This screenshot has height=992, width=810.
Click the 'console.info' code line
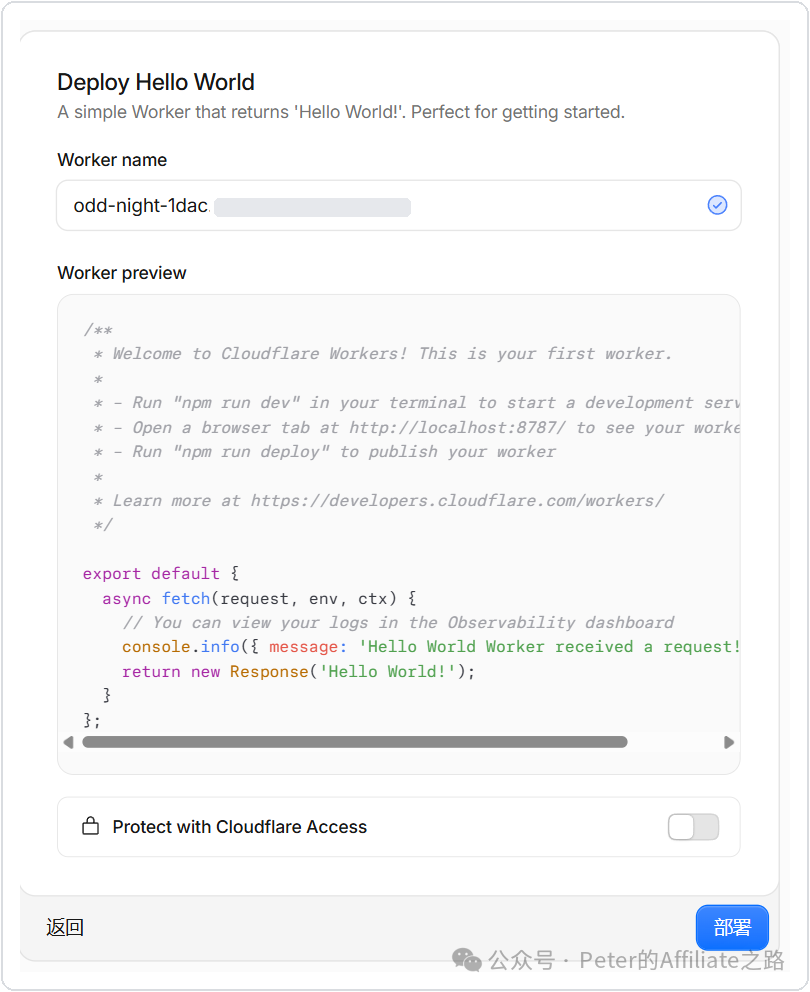point(430,647)
